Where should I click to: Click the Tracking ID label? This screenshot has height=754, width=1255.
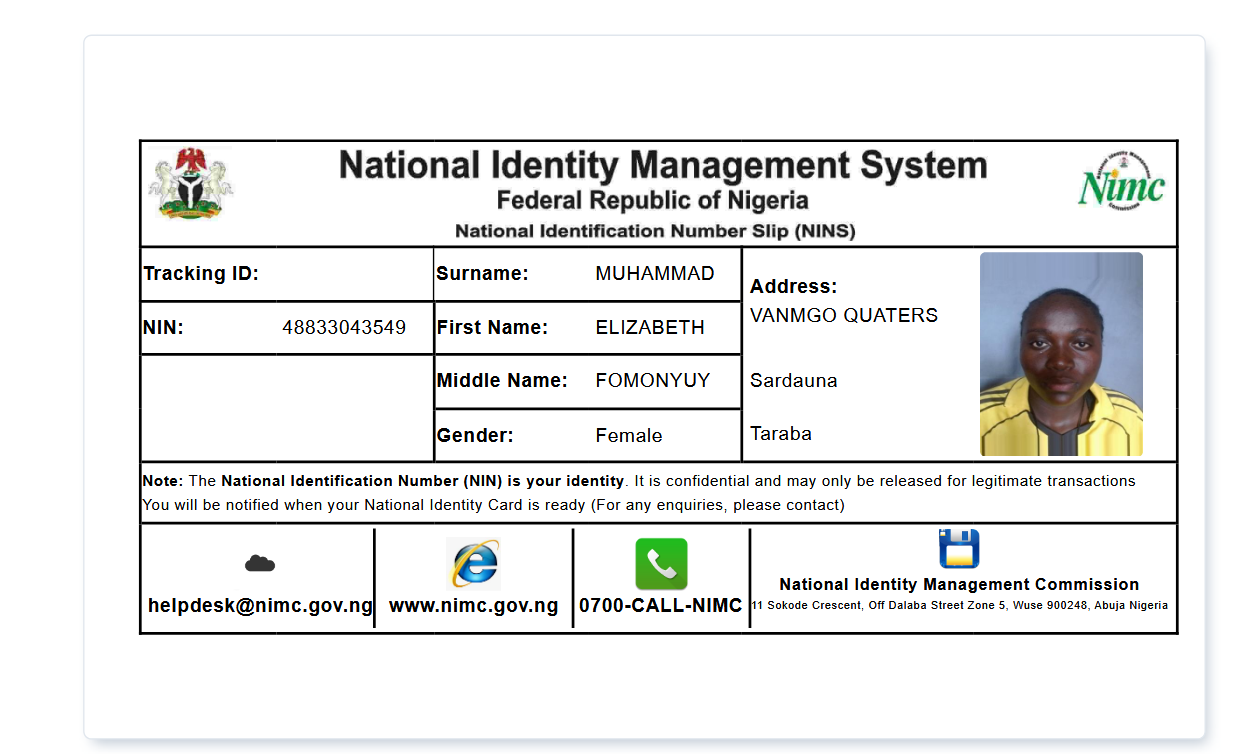click(x=201, y=273)
